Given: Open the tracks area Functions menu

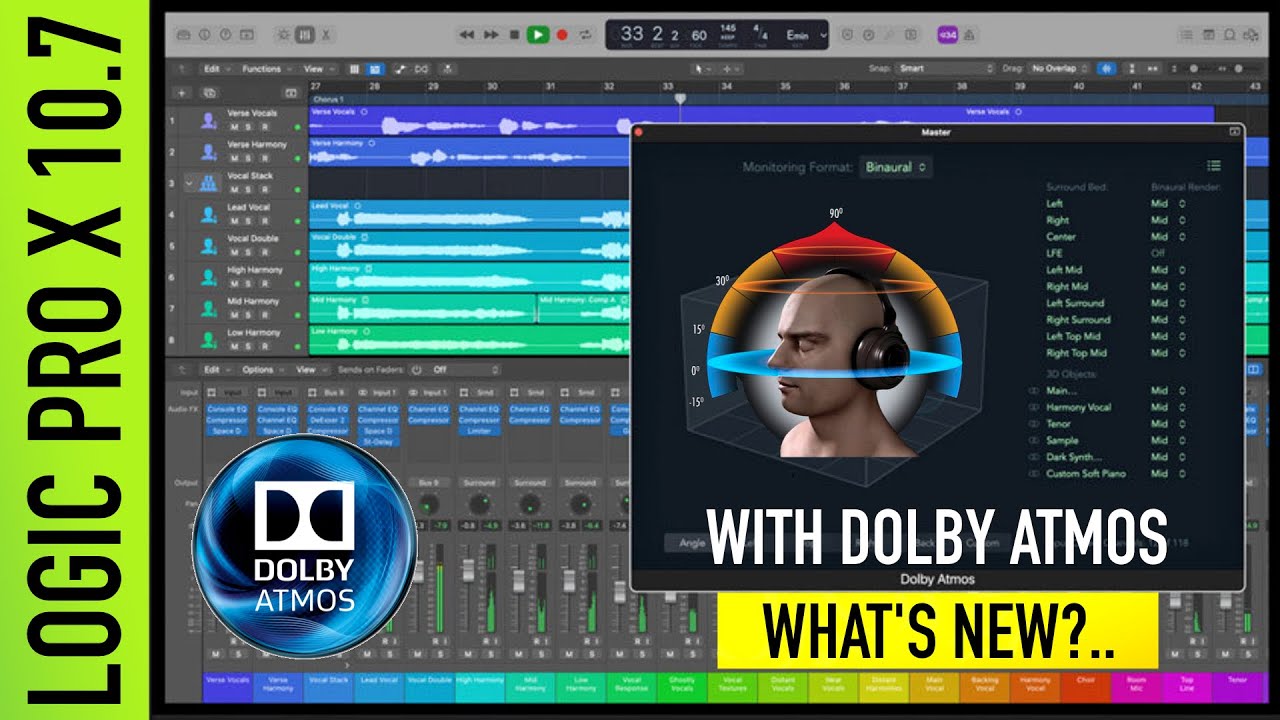Looking at the screenshot, I should tap(265, 69).
